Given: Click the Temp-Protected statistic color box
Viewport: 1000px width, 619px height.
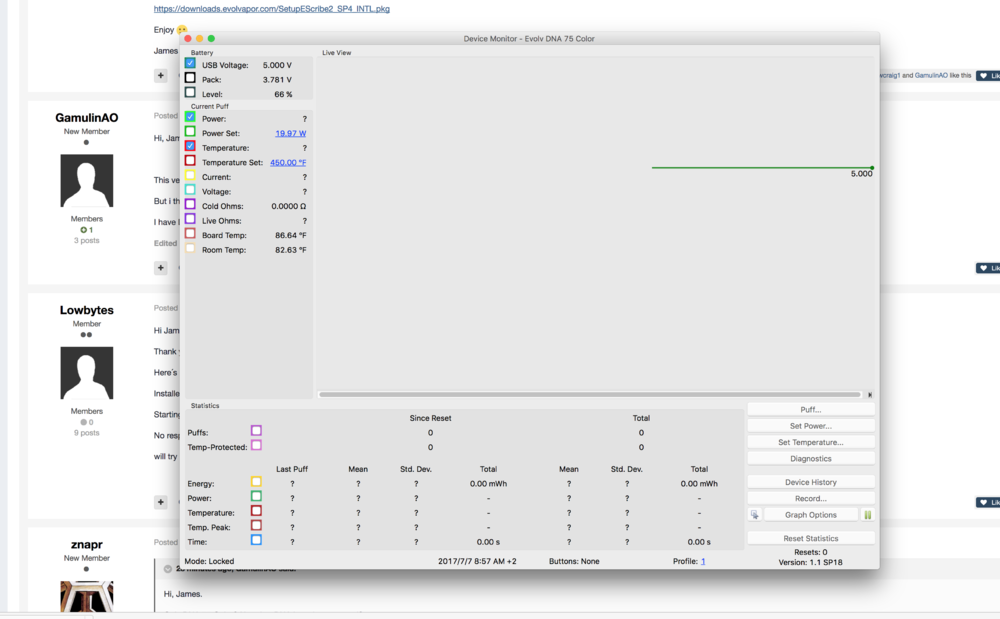Looking at the screenshot, I should tap(256, 446).
